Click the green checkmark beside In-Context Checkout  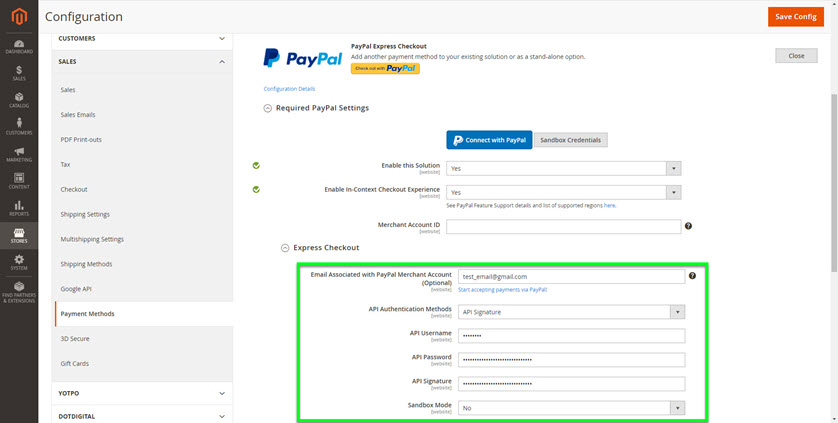tap(256, 189)
